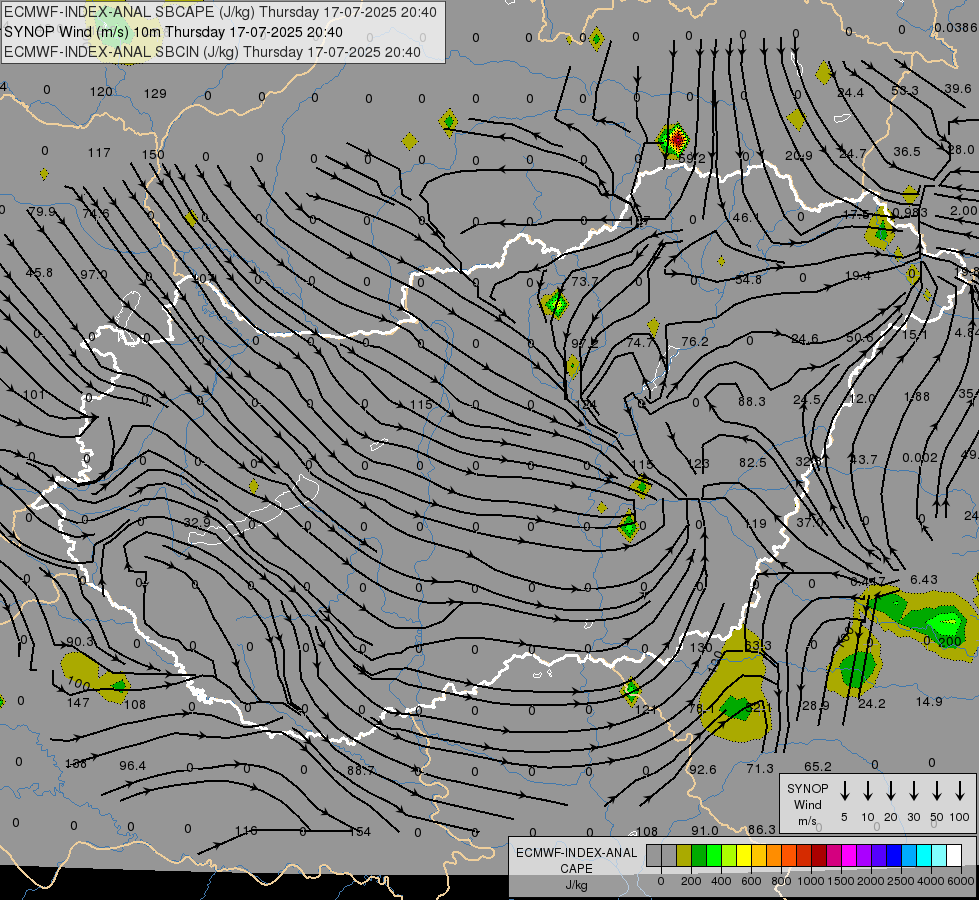
Task: Click the '101' value on the map
Action: (x=34, y=395)
